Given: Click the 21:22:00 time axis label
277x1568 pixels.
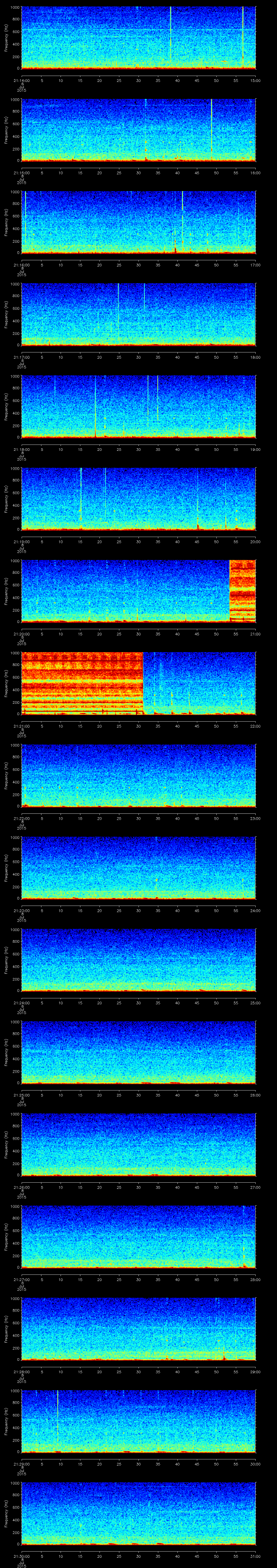Looking at the screenshot, I should [x=21, y=819].
